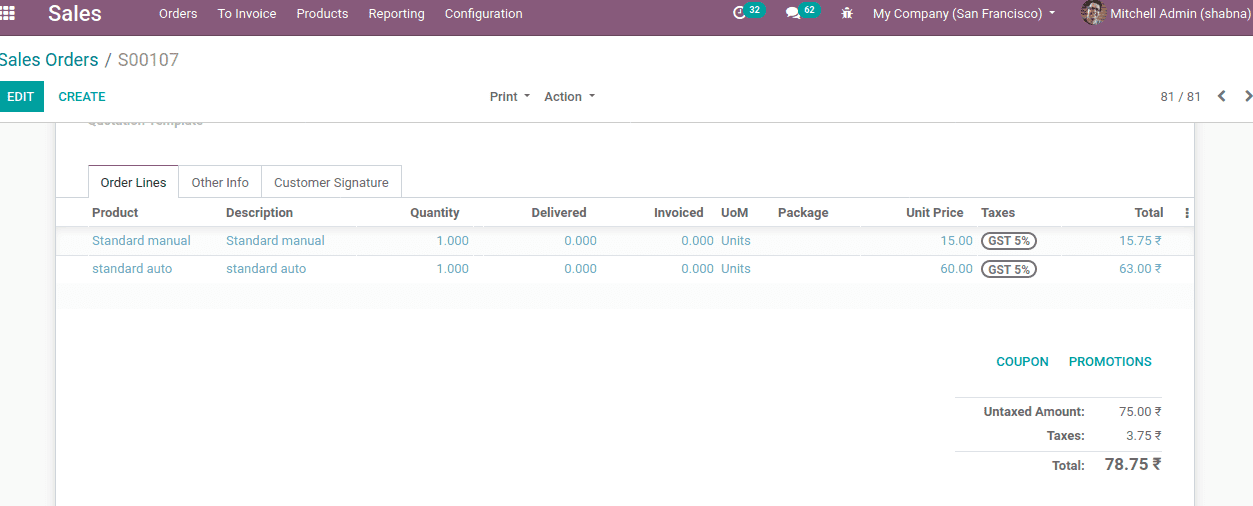Click the debug bug icon
Screen dimensions: 1253x506
pyautogui.click(x=847, y=14)
